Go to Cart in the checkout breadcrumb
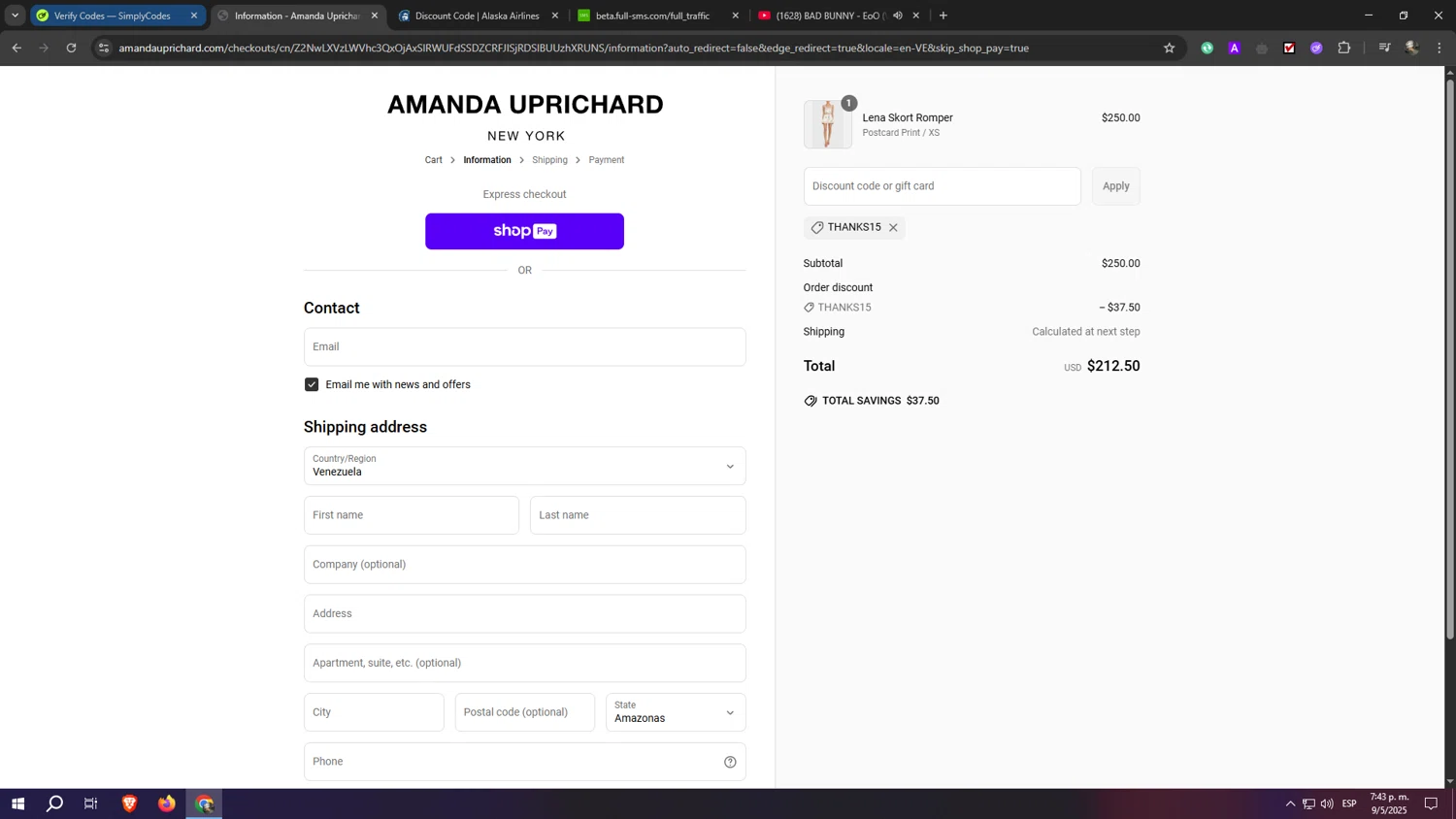The height and width of the screenshot is (819, 1456). coord(433,160)
